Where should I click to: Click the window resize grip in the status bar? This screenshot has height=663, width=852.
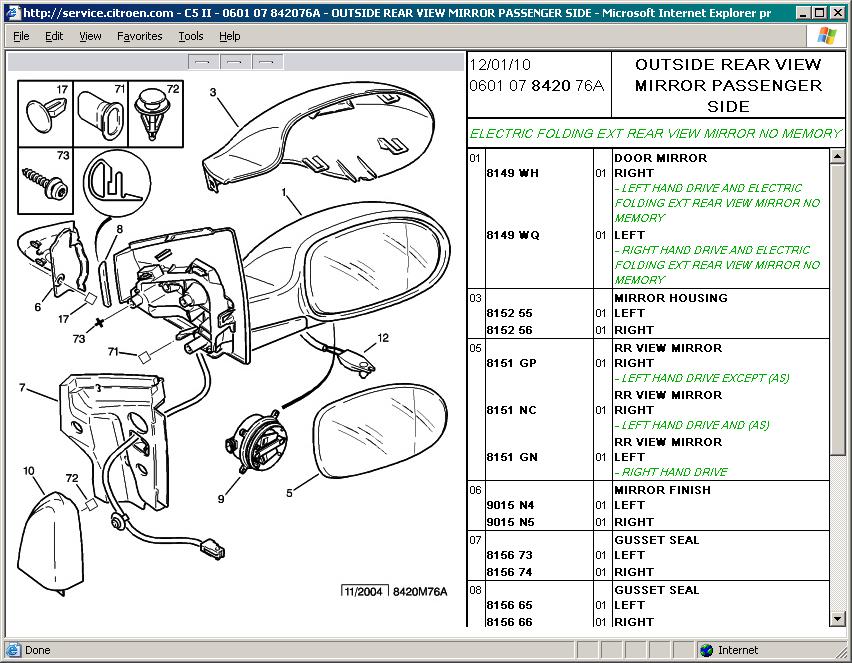click(x=842, y=651)
